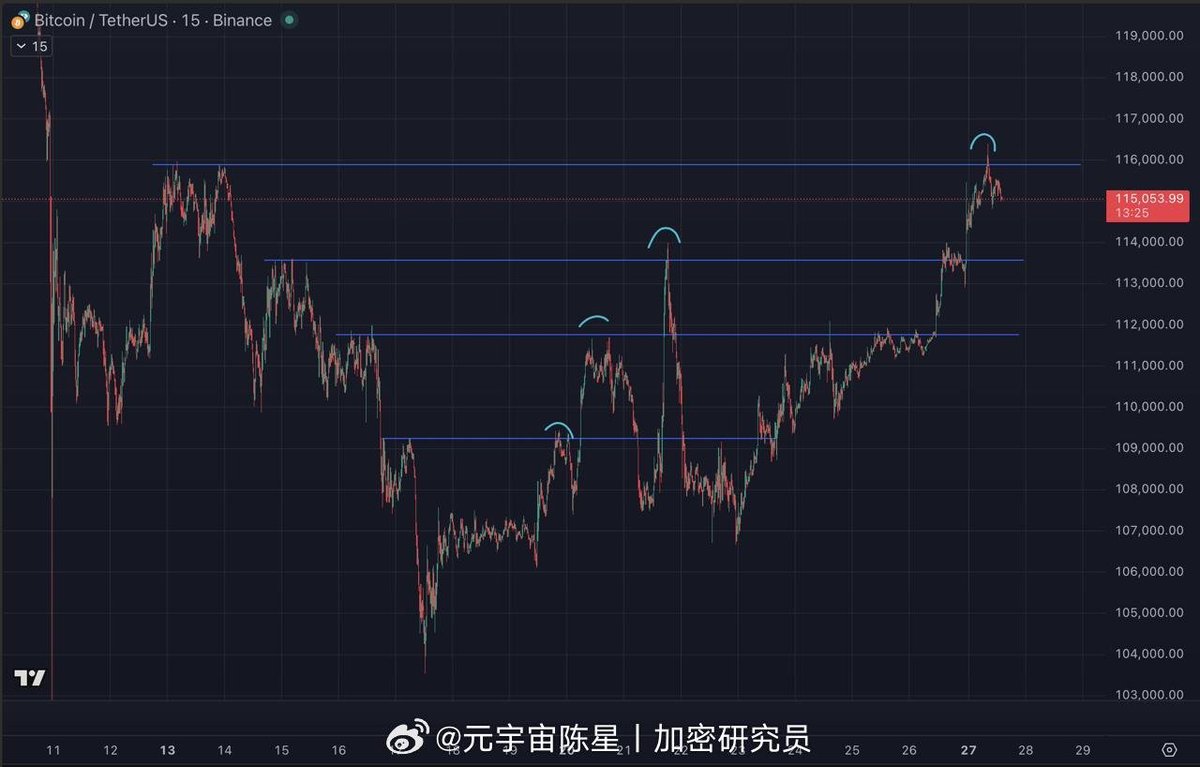
Task: Click the 108,000.00 price axis label
Action: [1149, 489]
